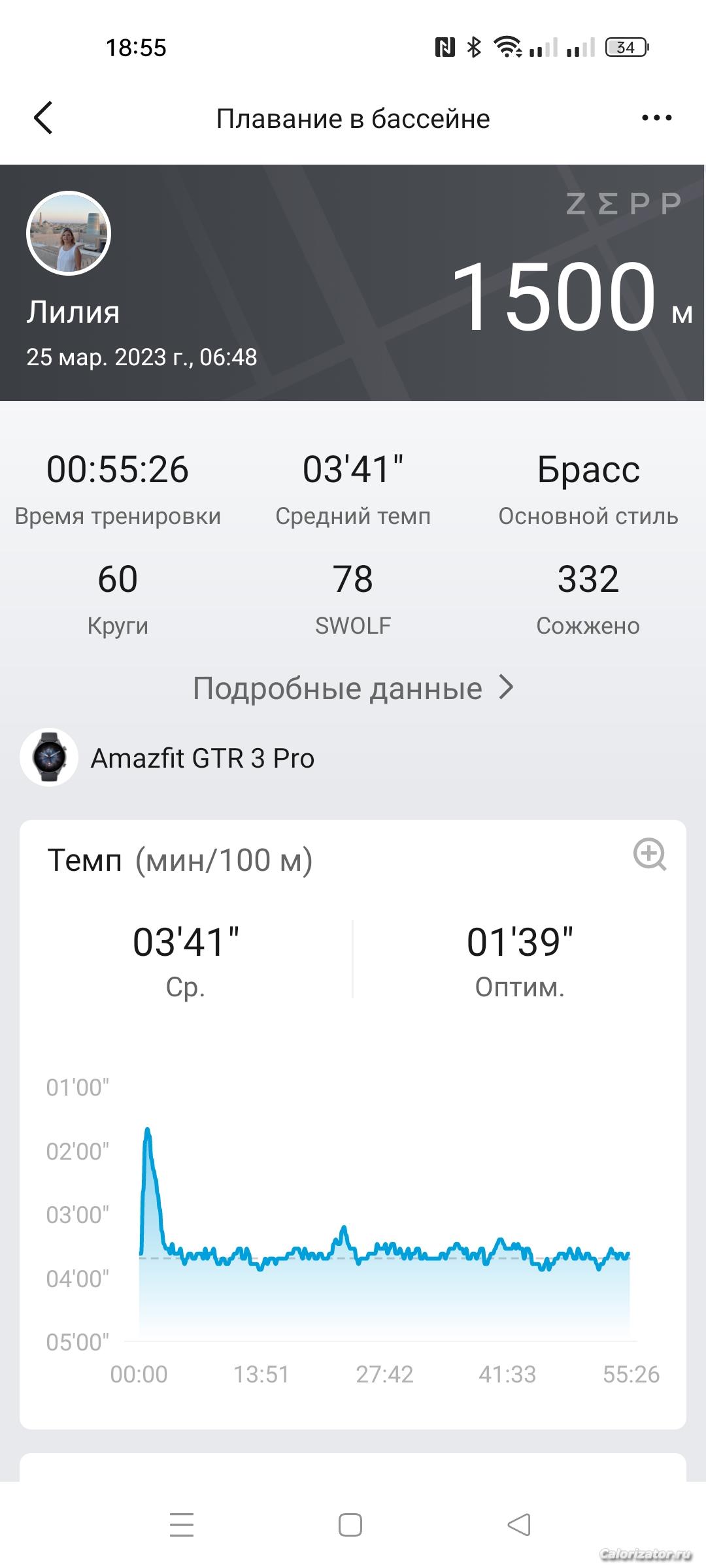Tap the back arrow in header
The image size is (706, 1568).
pyautogui.click(x=43, y=118)
